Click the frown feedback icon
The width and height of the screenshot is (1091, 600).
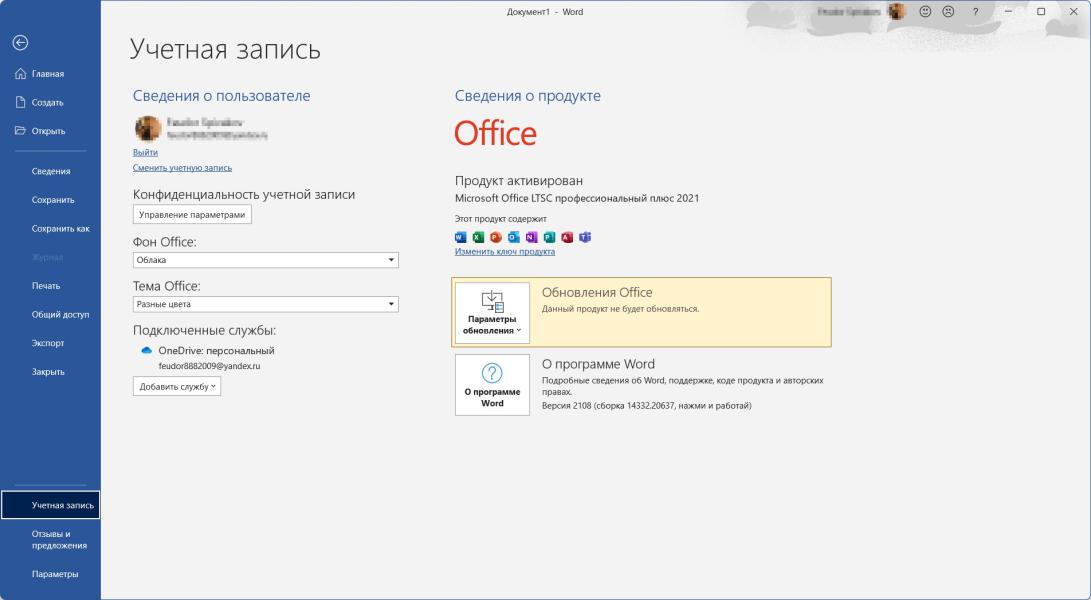pyautogui.click(x=948, y=12)
